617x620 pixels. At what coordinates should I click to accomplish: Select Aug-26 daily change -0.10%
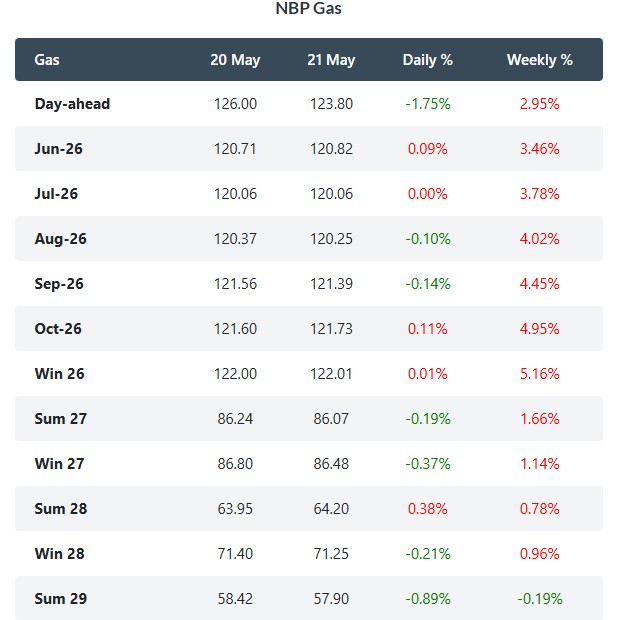428,239
